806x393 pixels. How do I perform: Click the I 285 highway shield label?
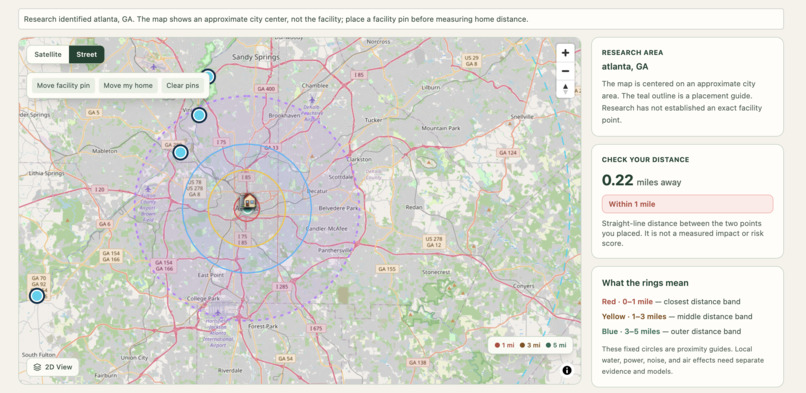click(282, 286)
